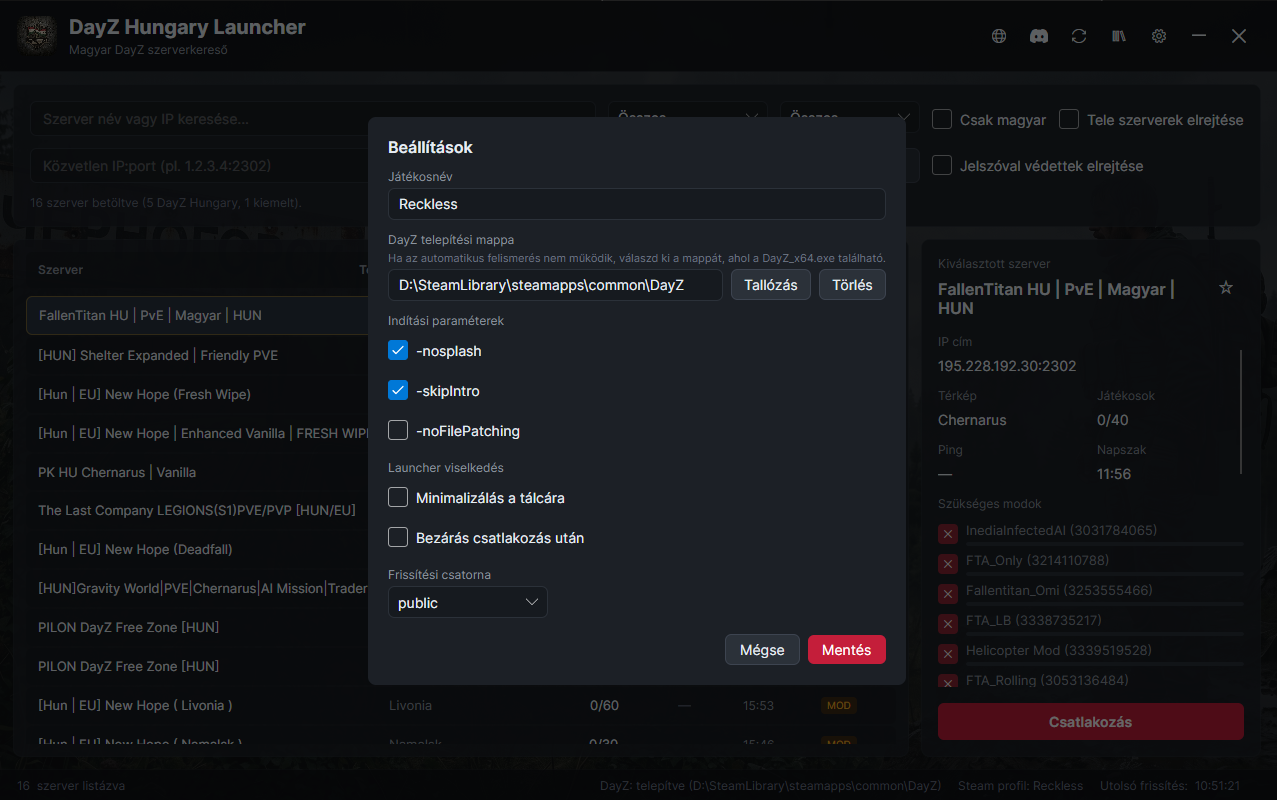This screenshot has height=800, width=1277.
Task: Click red X next to FTA_Only mod
Action: point(947,565)
